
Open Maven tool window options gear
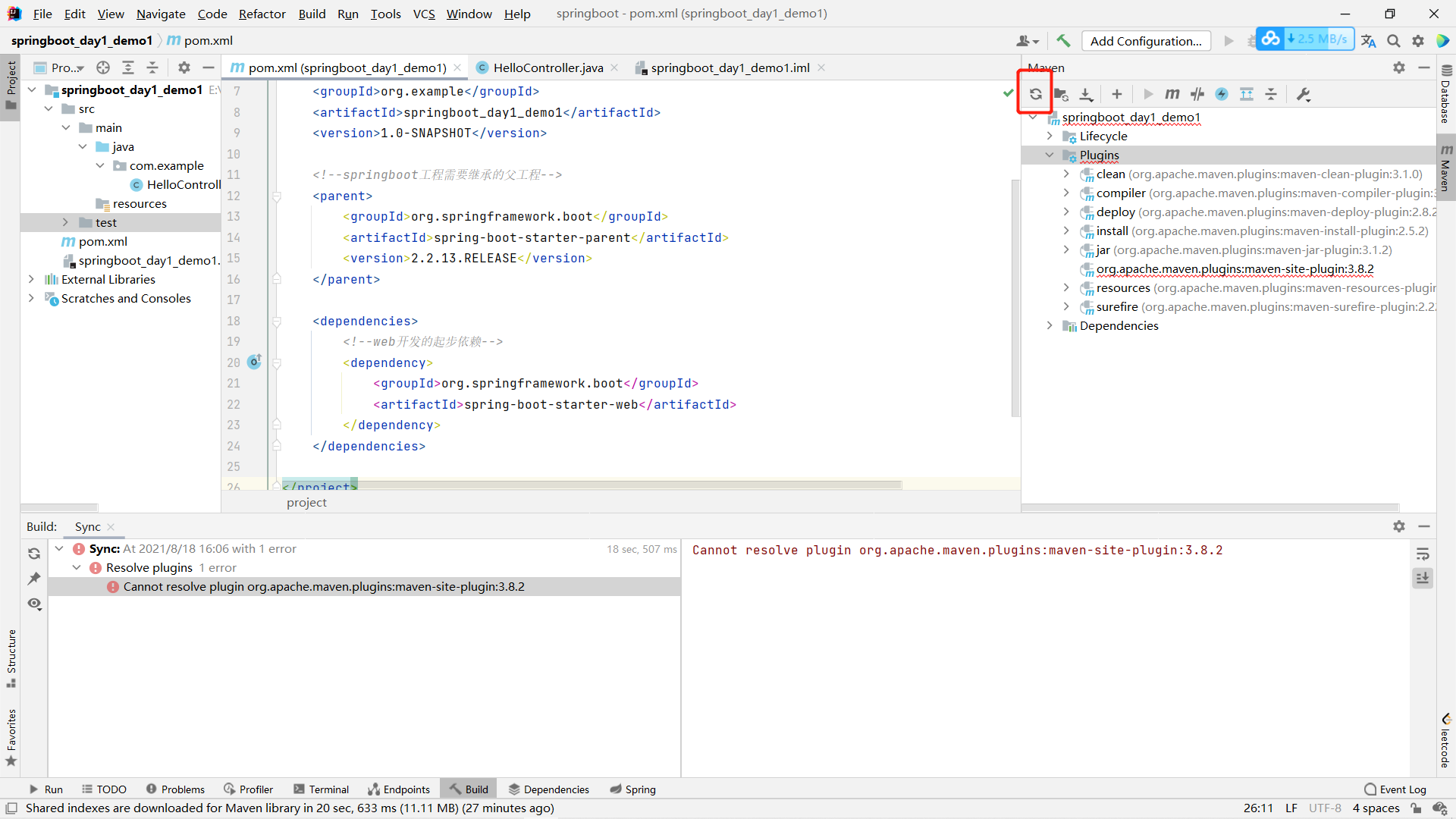(x=1398, y=67)
